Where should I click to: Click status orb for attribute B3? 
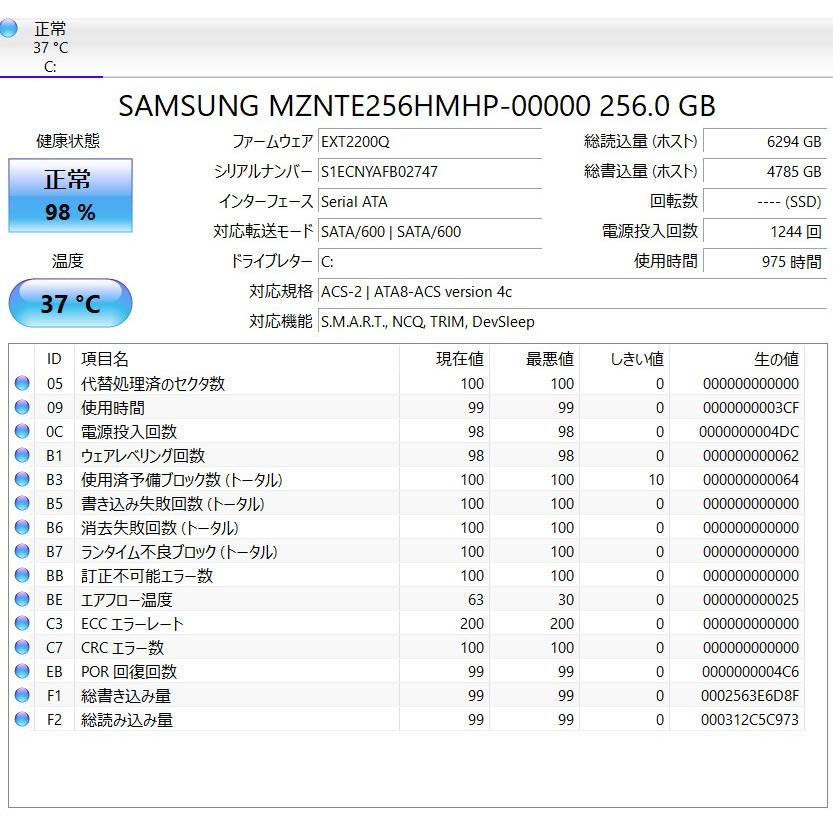tap(22, 479)
